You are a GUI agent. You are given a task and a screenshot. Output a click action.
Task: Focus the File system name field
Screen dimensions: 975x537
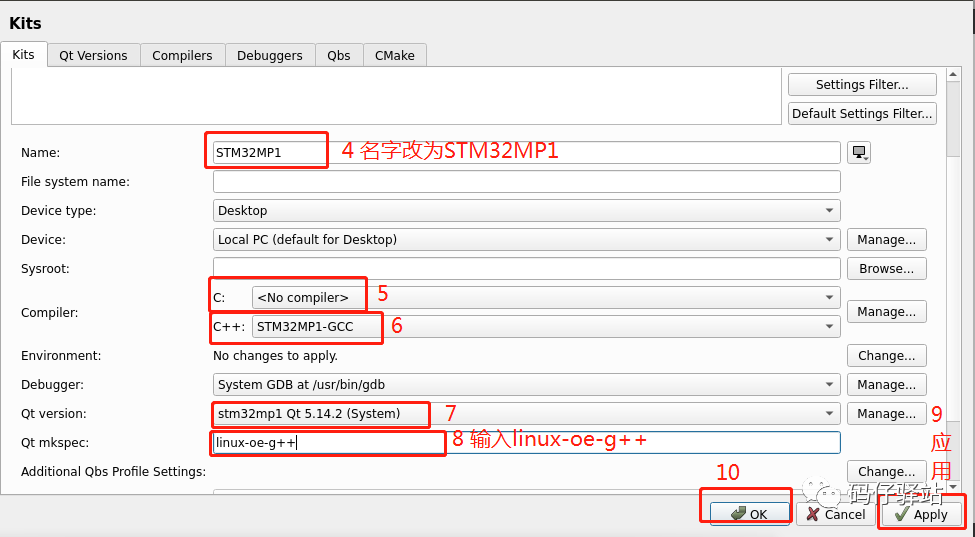point(527,181)
